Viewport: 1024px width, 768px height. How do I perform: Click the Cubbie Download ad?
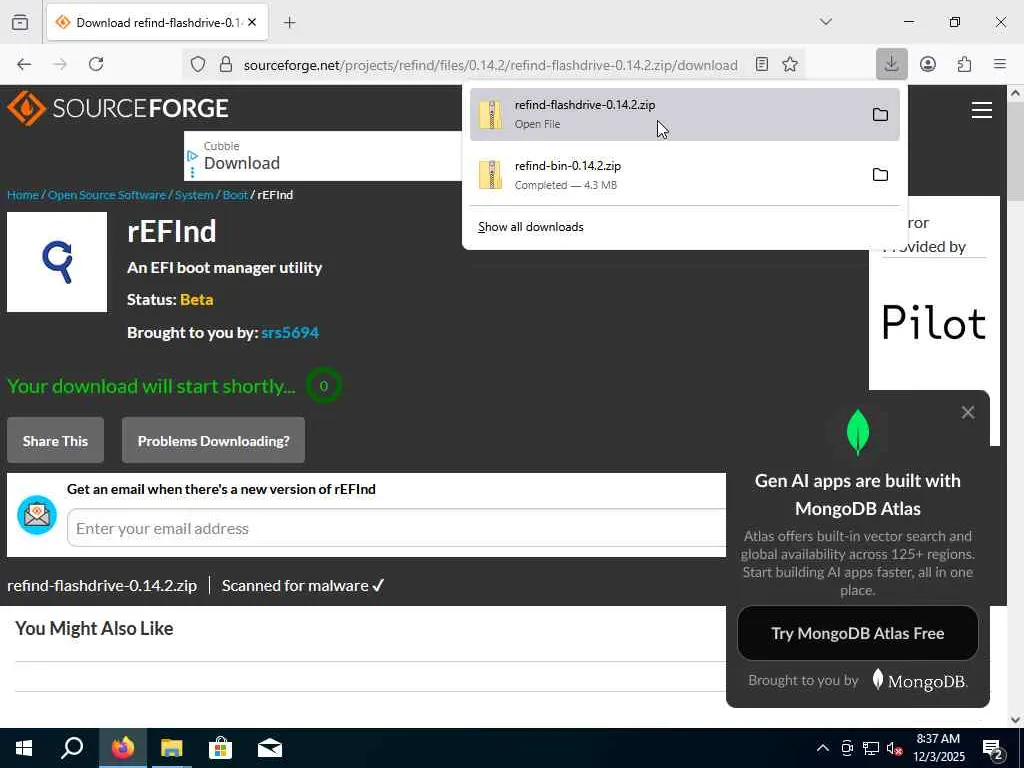[x=323, y=156]
